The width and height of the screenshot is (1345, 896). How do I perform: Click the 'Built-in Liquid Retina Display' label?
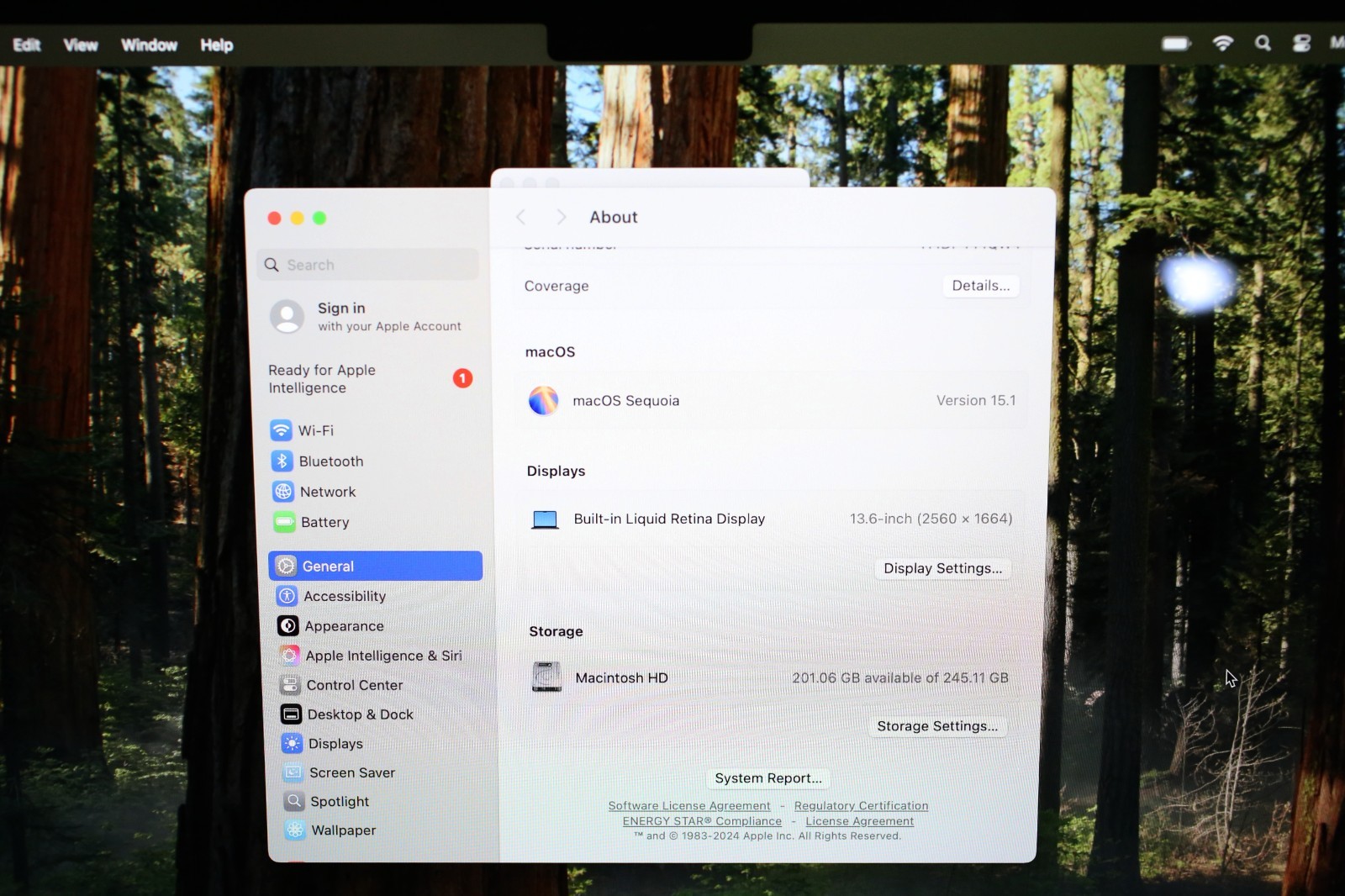pyautogui.click(x=669, y=519)
